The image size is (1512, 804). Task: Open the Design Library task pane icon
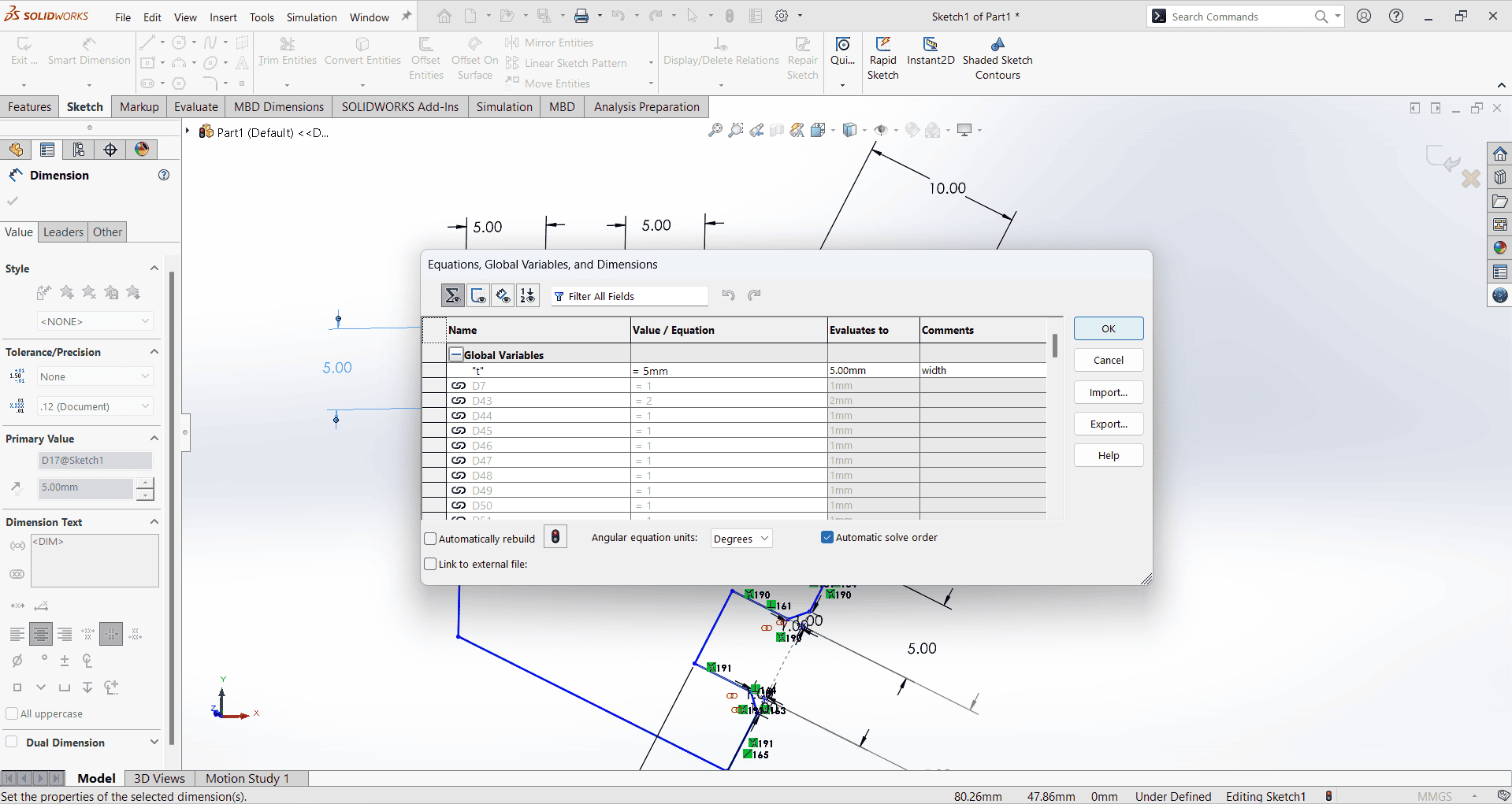click(x=1500, y=177)
